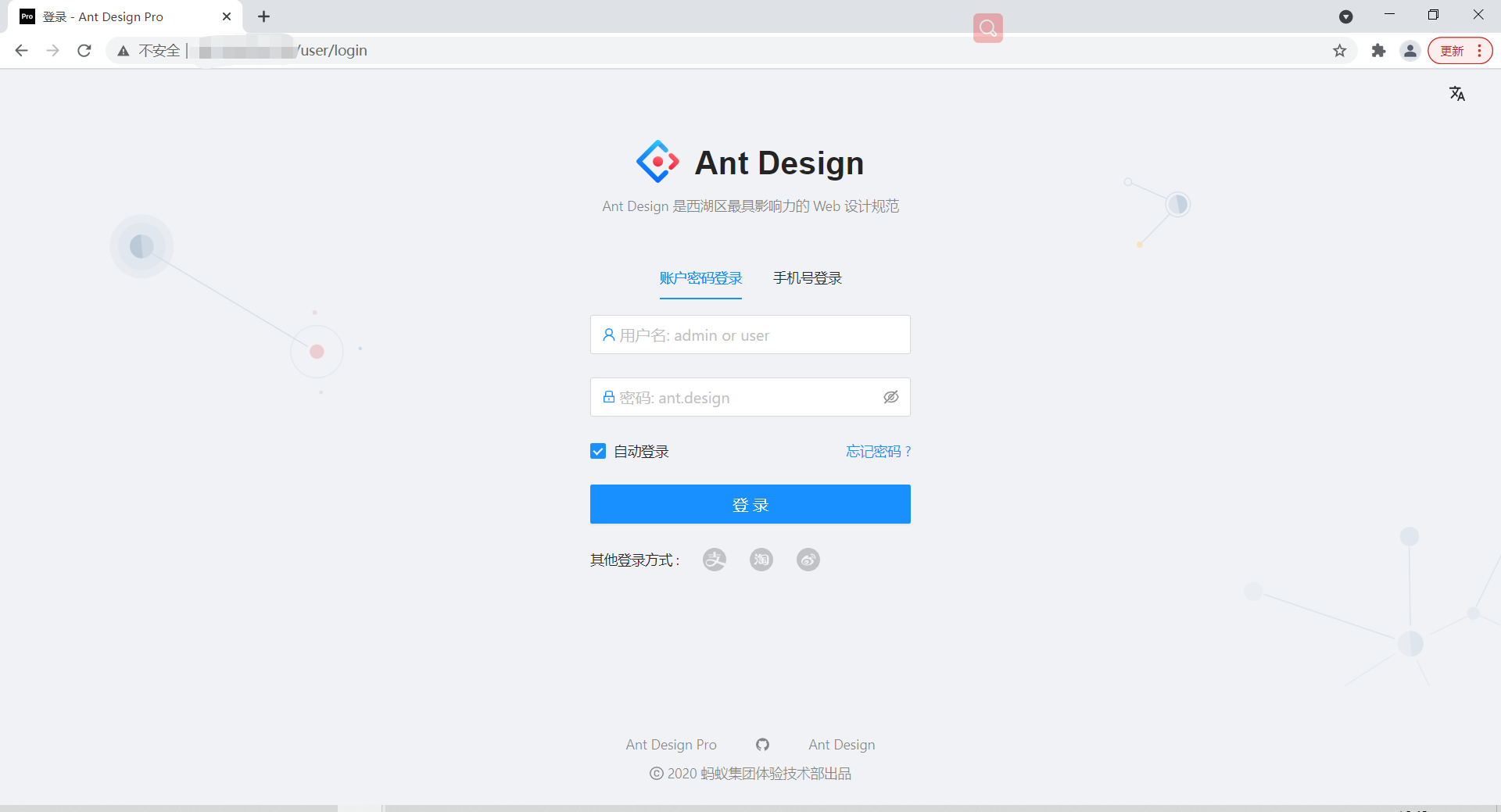This screenshot has width=1501, height=812.
Task: Uncheck the 自动登录 checkbox
Action: tap(598, 451)
